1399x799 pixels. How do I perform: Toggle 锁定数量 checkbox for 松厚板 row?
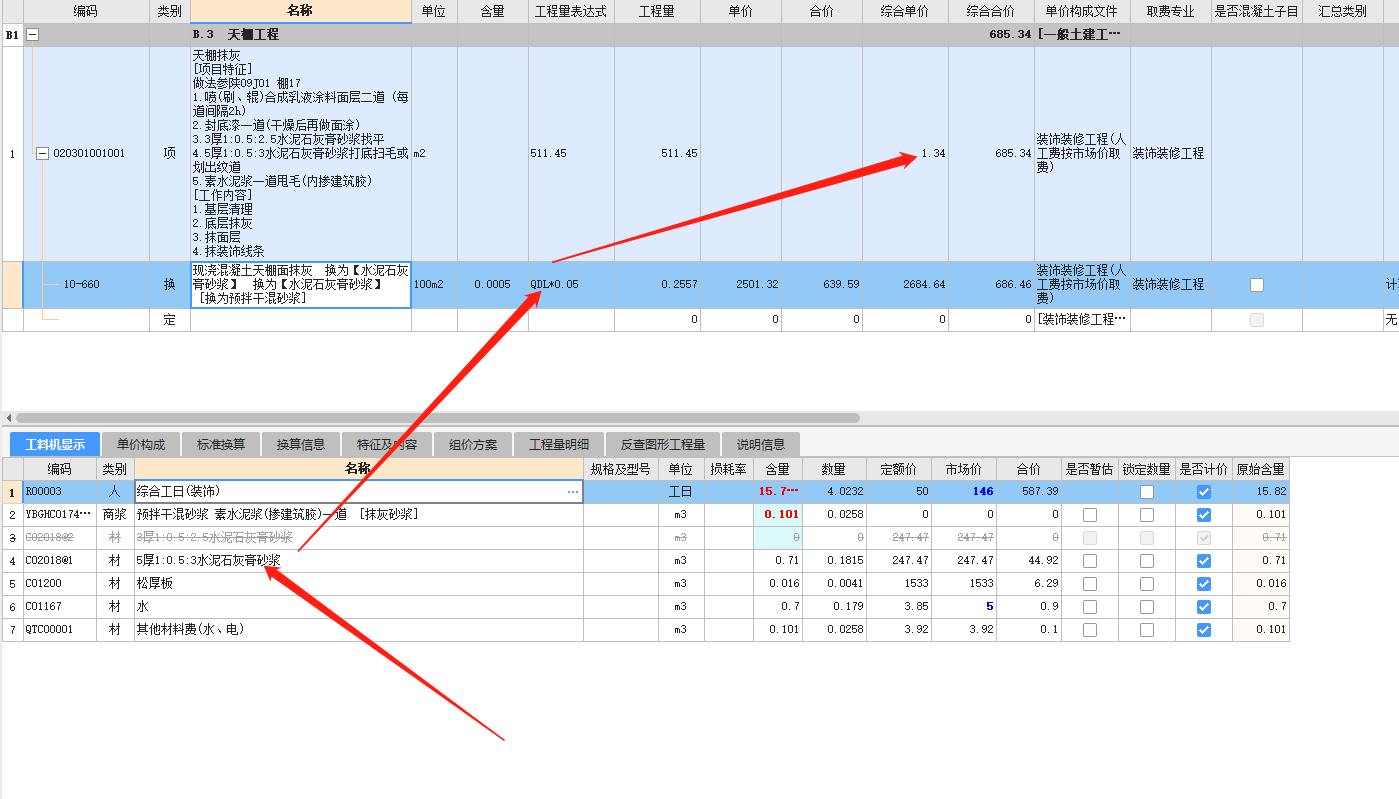[x=1147, y=584]
